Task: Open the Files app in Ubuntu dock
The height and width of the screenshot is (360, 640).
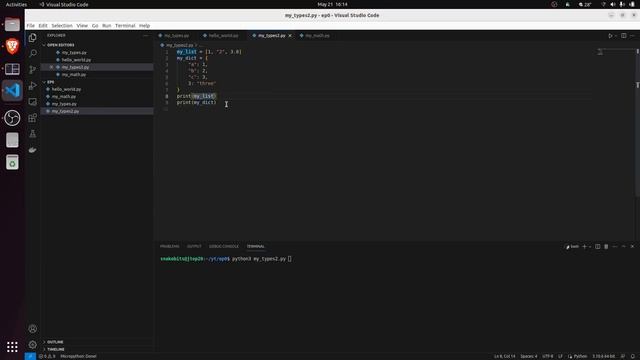Action: (x=12, y=24)
